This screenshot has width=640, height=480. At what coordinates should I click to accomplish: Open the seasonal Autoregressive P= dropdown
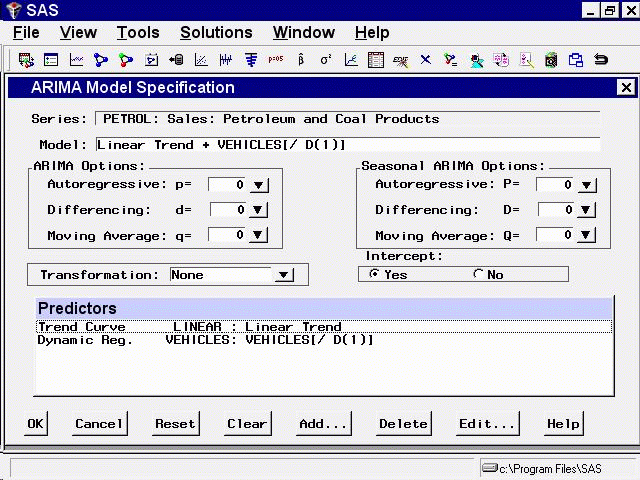tap(587, 185)
